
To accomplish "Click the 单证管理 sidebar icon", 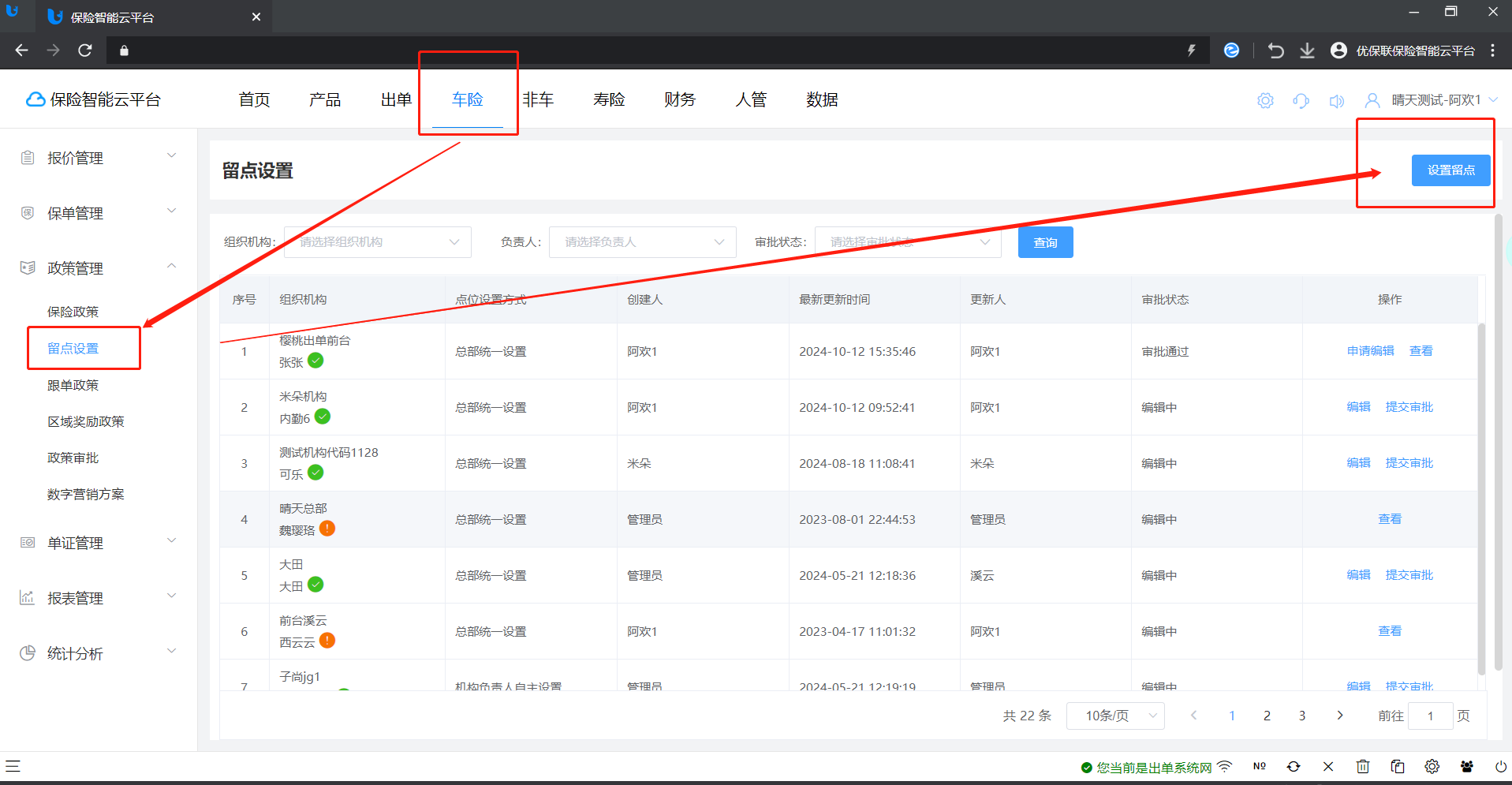I will click(28, 542).
